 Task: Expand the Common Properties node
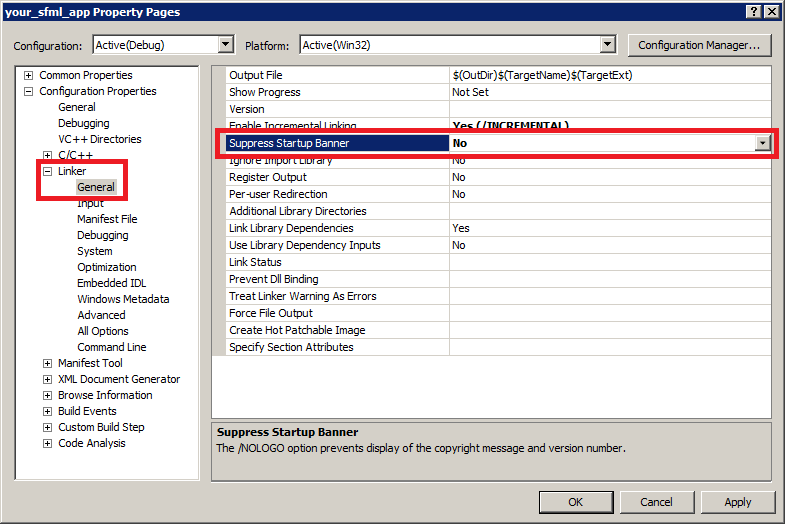click(x=29, y=75)
